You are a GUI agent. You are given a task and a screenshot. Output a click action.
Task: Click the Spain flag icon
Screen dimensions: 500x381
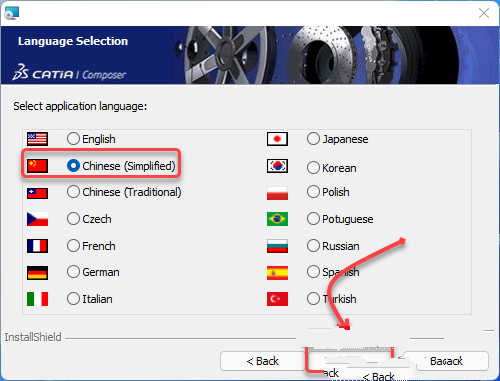(x=277, y=272)
